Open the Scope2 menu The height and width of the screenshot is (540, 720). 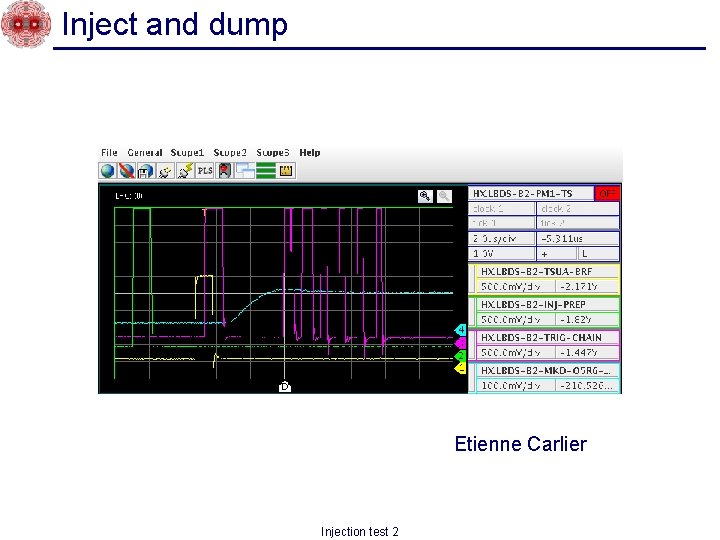[230, 152]
